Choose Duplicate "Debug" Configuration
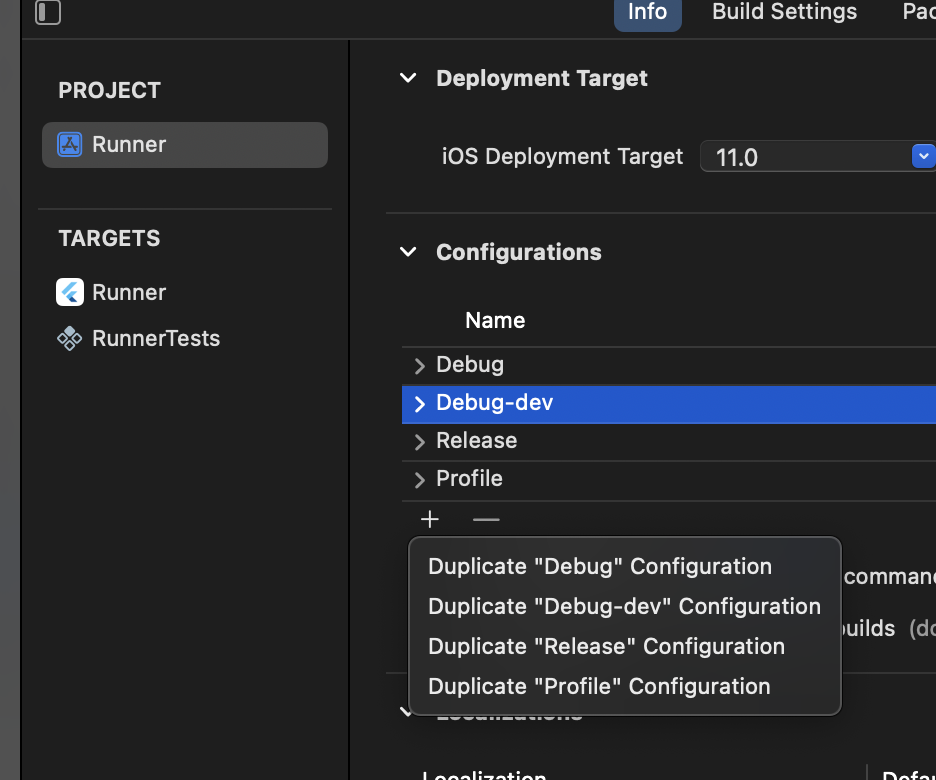936x780 pixels. (600, 566)
